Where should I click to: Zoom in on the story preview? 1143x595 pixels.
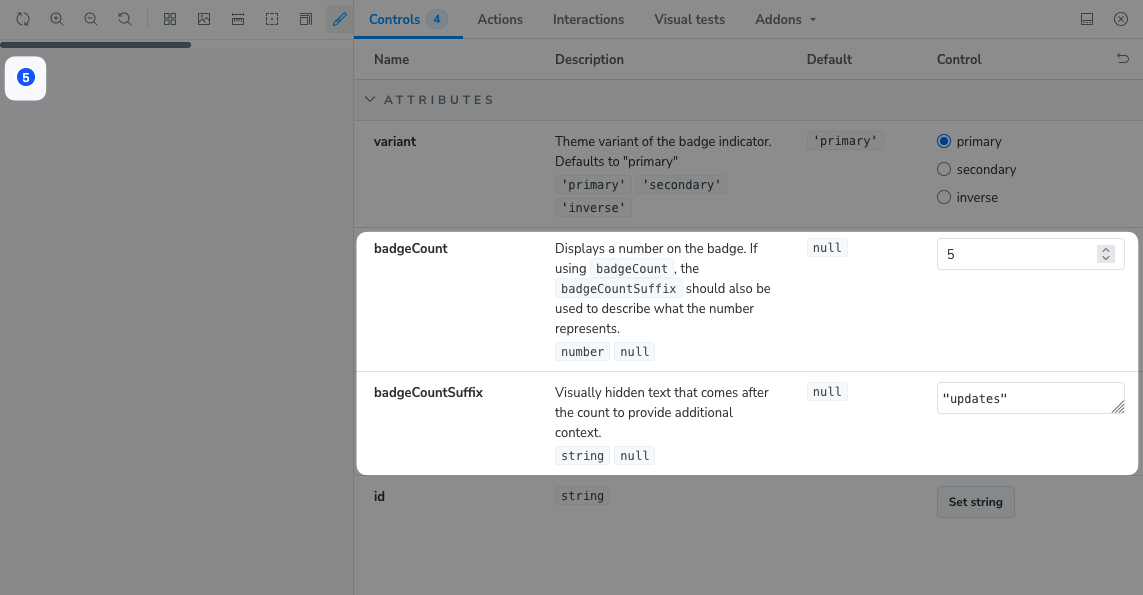pos(57,19)
